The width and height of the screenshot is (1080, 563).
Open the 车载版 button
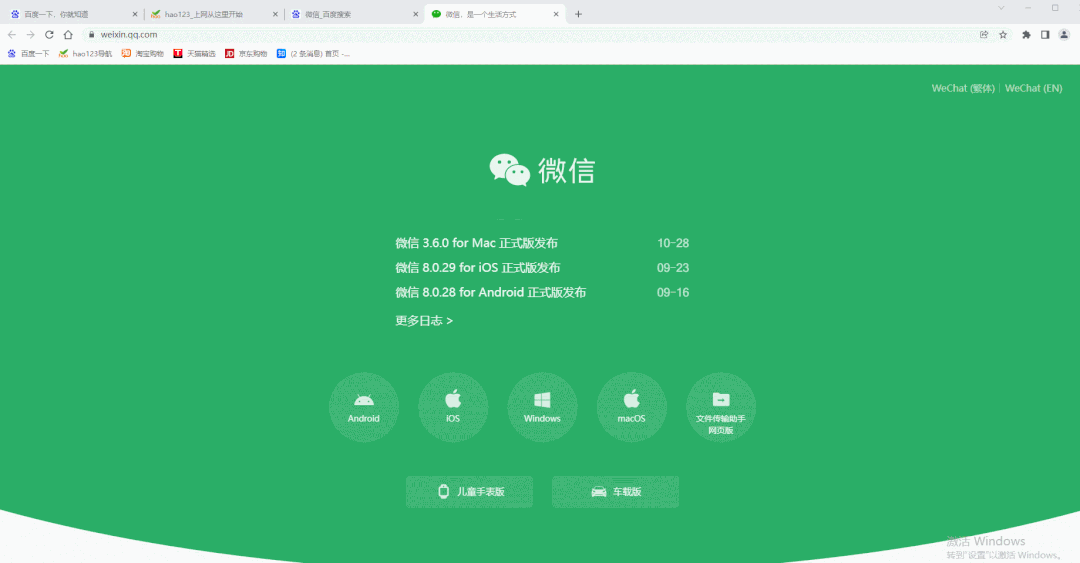point(615,491)
